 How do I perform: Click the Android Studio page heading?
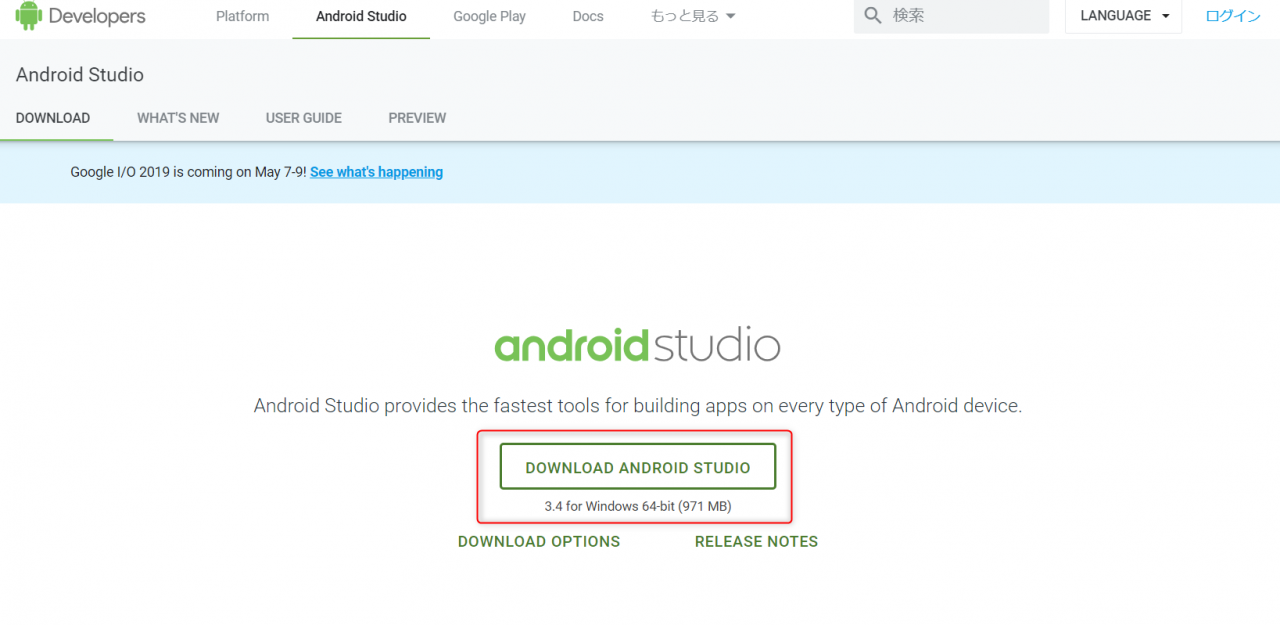80,75
